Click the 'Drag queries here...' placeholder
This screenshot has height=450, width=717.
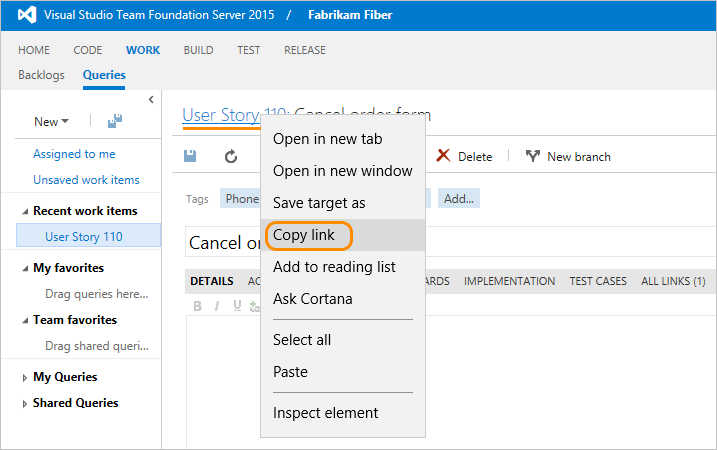(x=96, y=294)
